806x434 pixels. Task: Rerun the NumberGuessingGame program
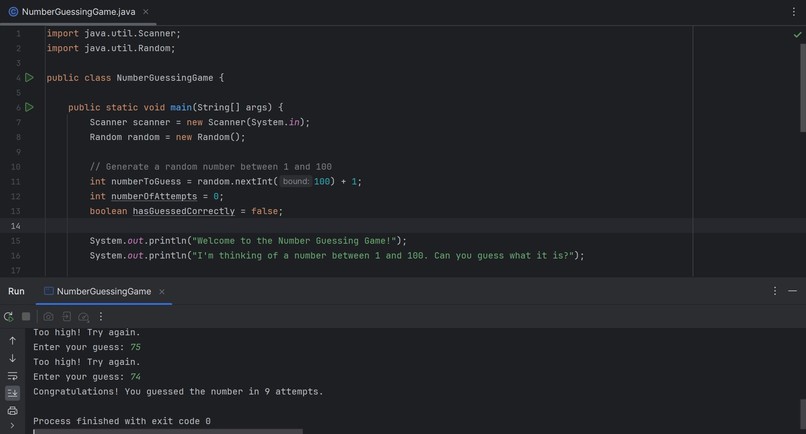tap(9, 317)
